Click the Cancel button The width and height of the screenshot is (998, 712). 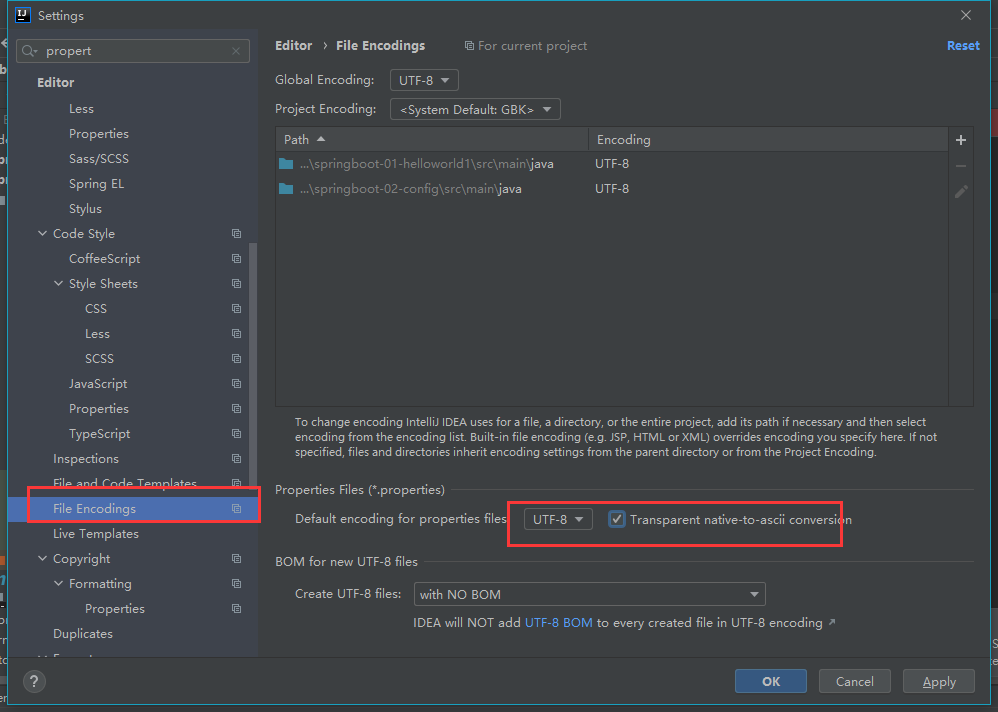tap(854, 681)
